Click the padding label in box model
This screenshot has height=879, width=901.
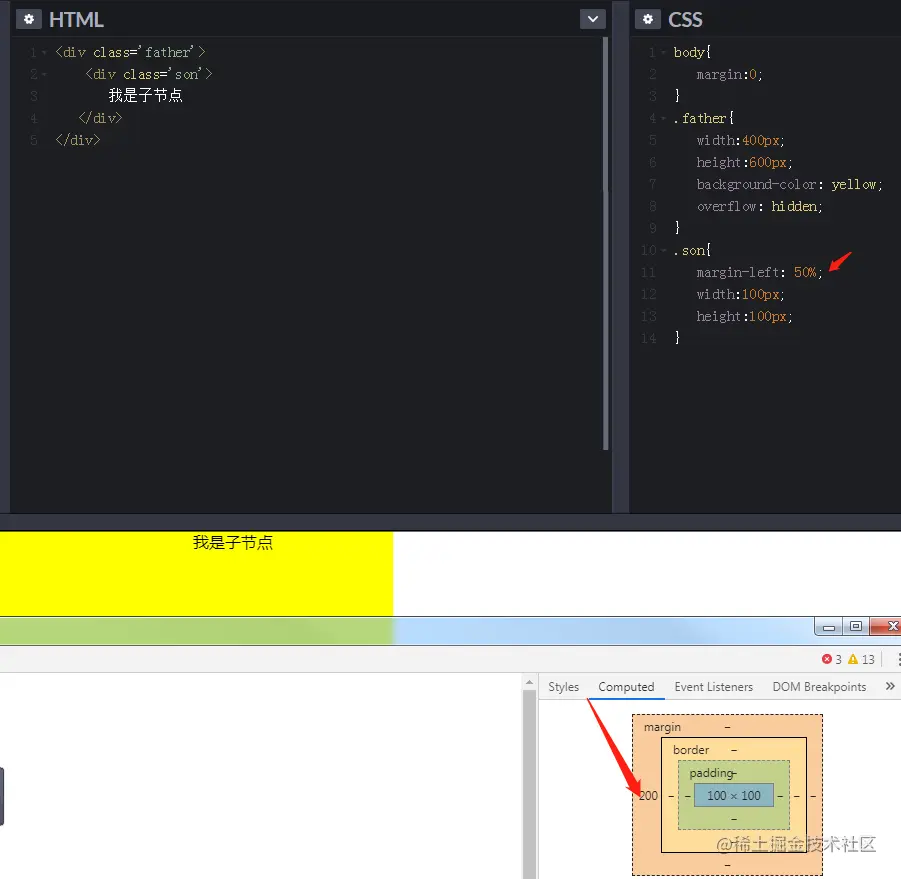coord(711,773)
